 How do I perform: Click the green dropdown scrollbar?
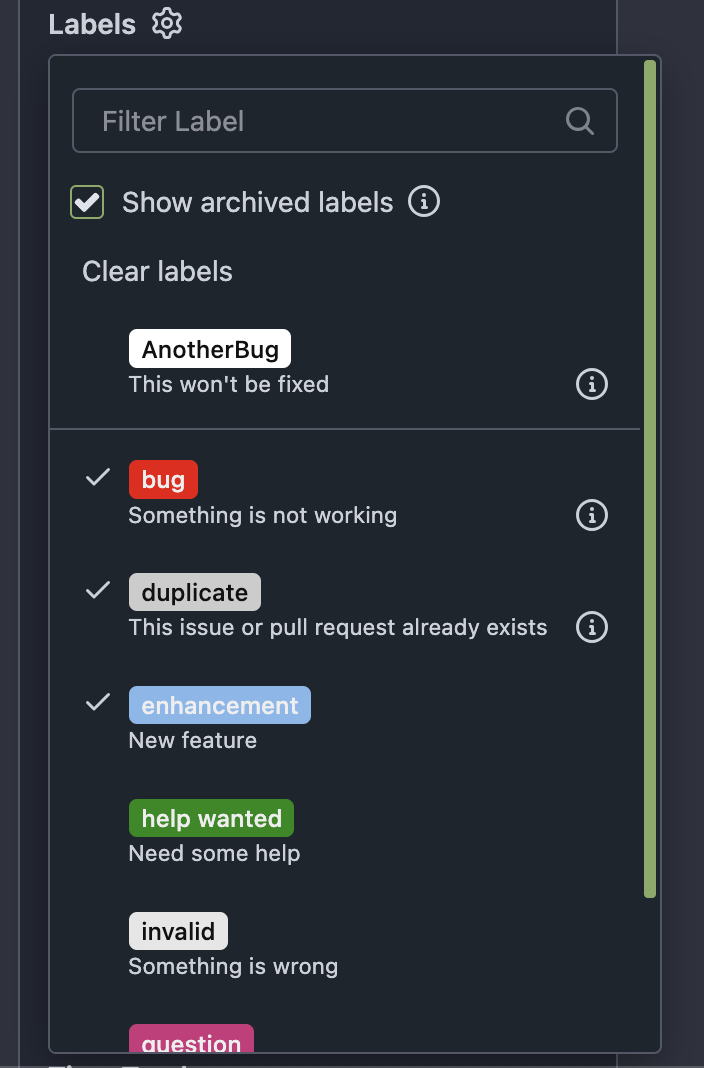[x=650, y=479]
